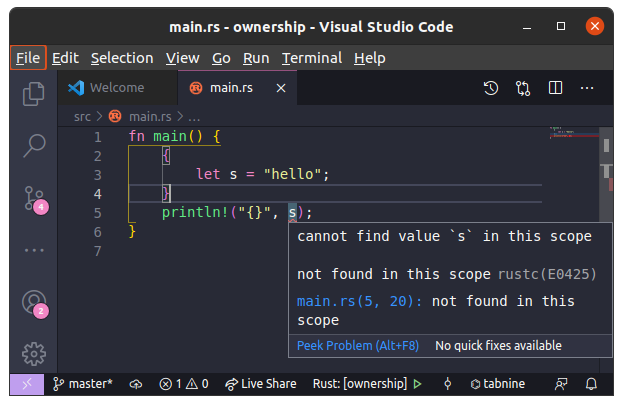
Task: Open Source Control view with 4 changes
Action: (x=35, y=199)
